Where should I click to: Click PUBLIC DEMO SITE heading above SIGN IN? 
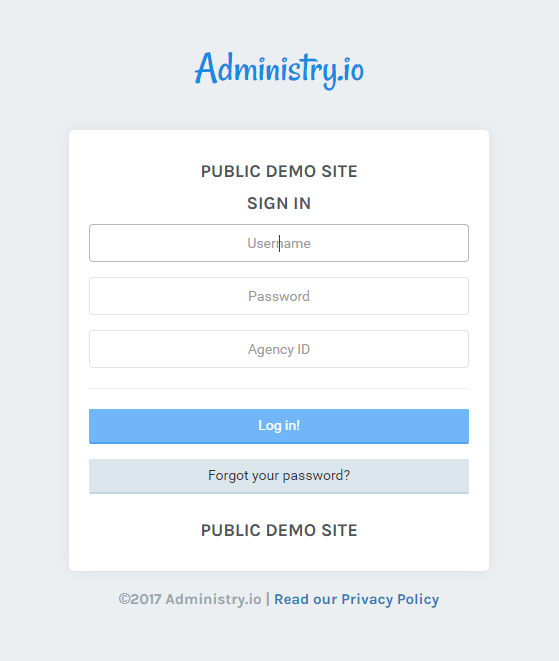pos(279,172)
